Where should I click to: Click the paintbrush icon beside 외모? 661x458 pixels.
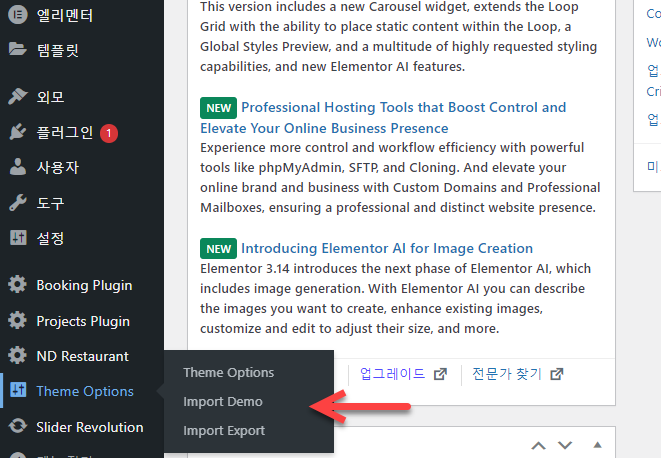tap(18, 97)
